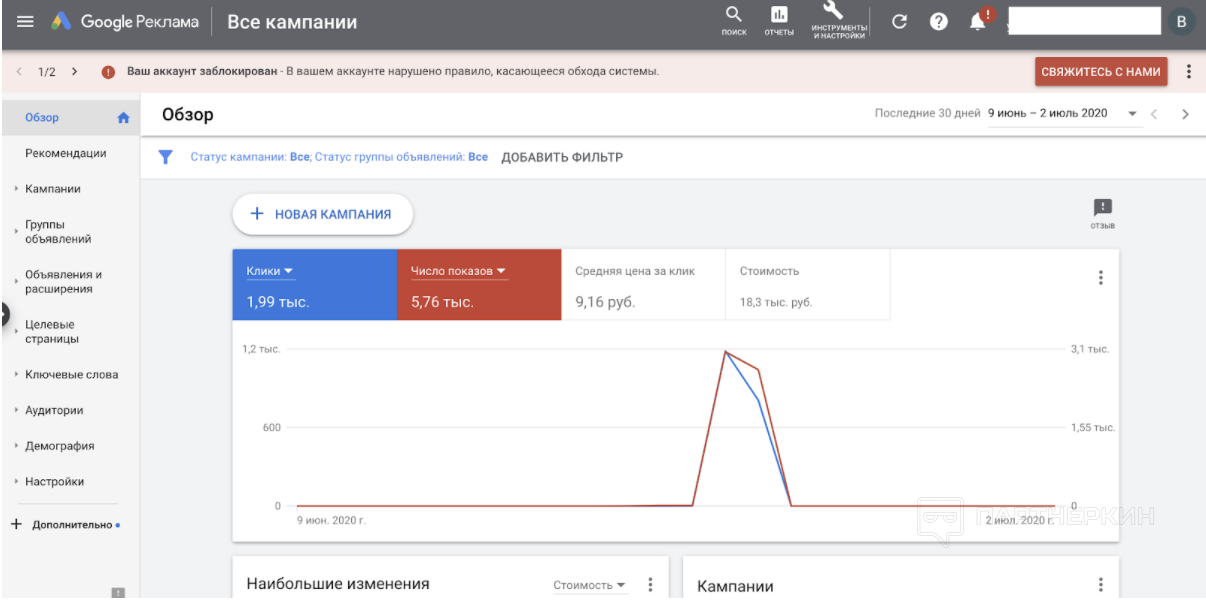Select the Средняя цена за клик metric tile
Image resolution: width=1206 pixels, height=600 pixels.
pos(643,285)
